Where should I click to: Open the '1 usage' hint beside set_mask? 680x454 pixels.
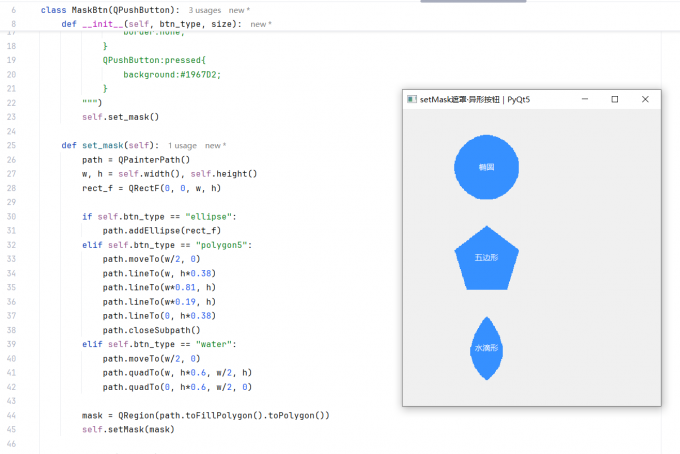(x=182, y=146)
